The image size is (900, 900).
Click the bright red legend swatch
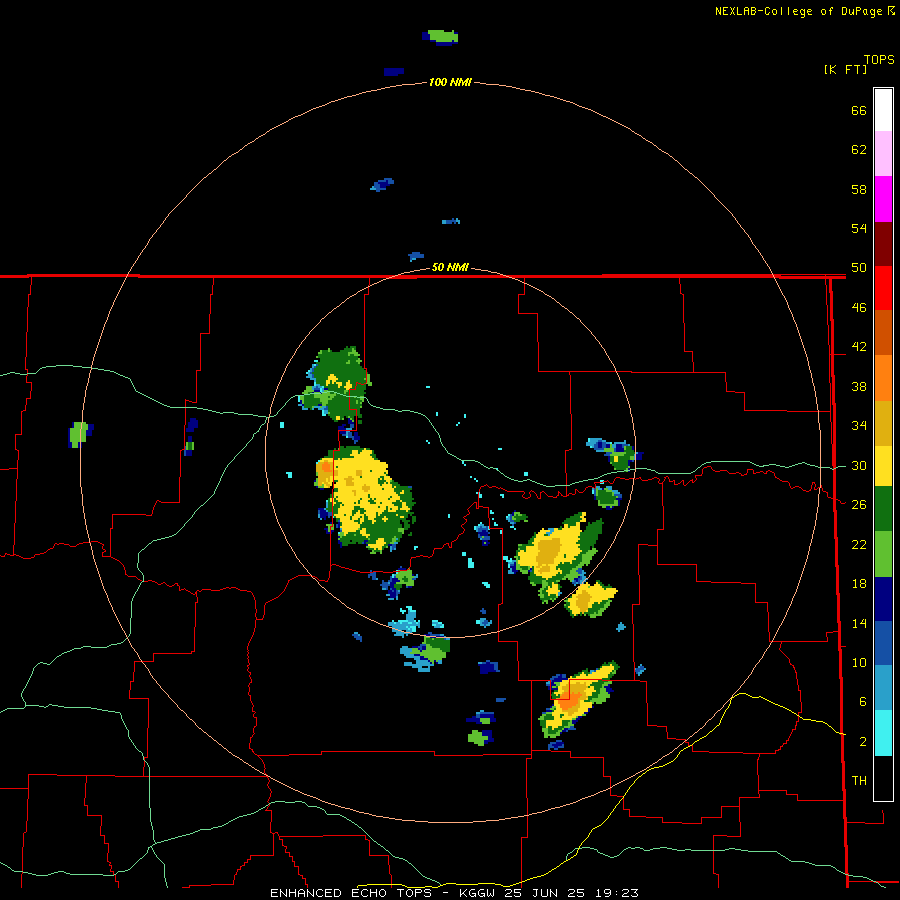tap(883, 288)
